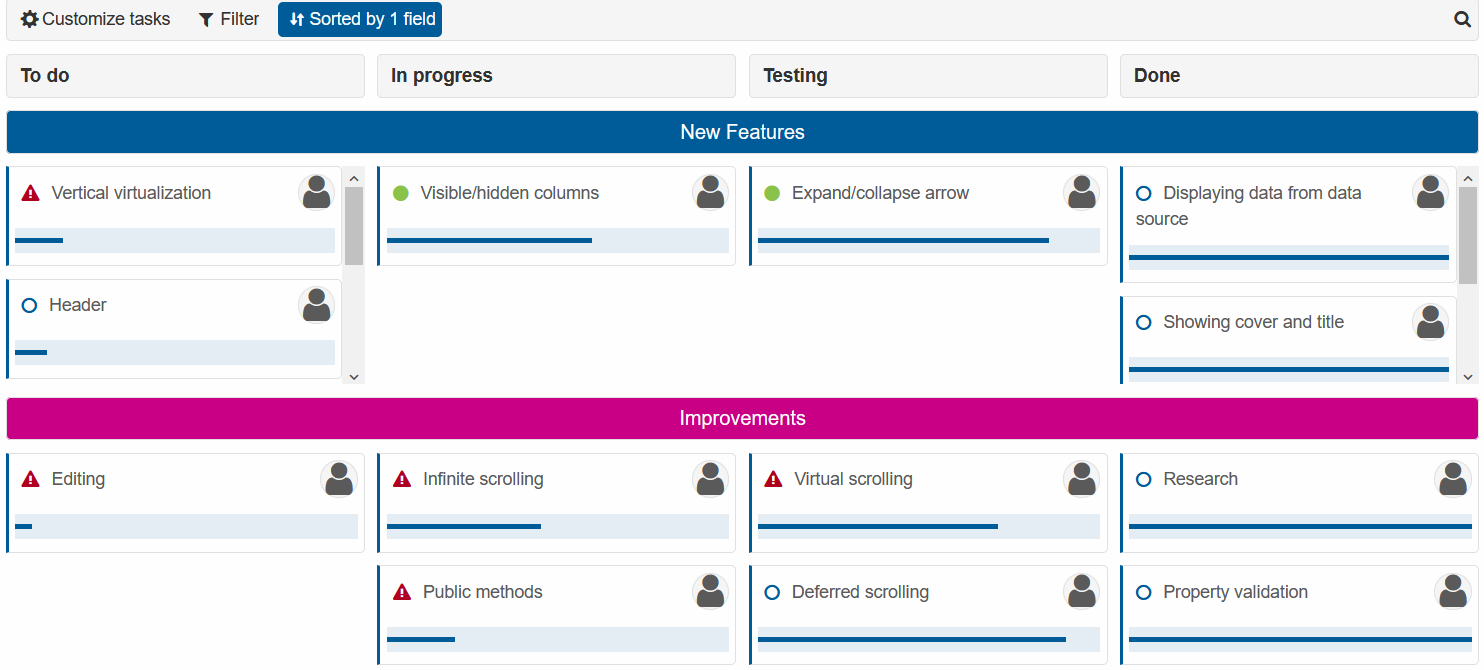Click the red warning icon on Vertical virtualization

[31, 193]
